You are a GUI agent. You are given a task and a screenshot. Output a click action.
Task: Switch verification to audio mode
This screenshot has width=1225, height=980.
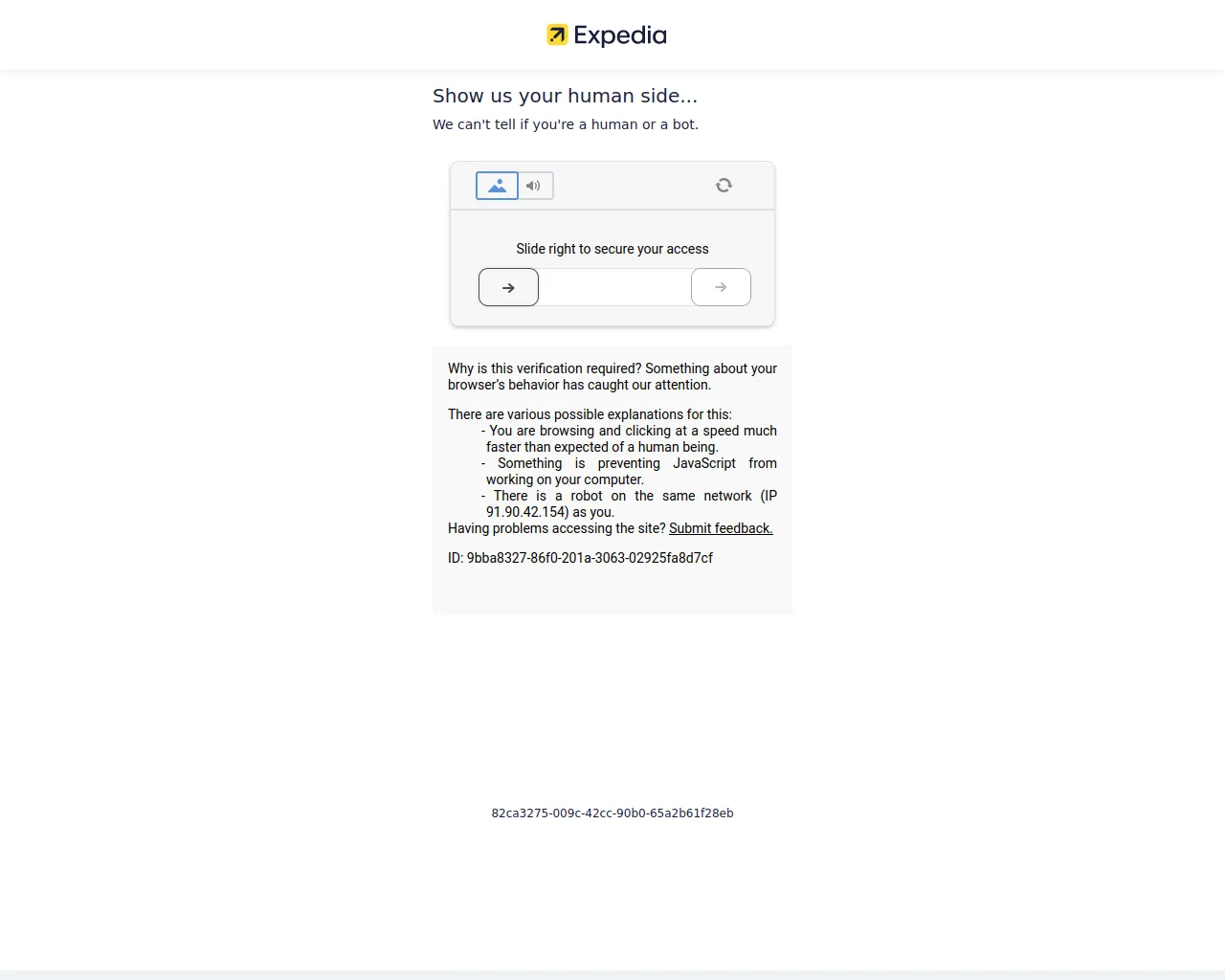pos(534,186)
